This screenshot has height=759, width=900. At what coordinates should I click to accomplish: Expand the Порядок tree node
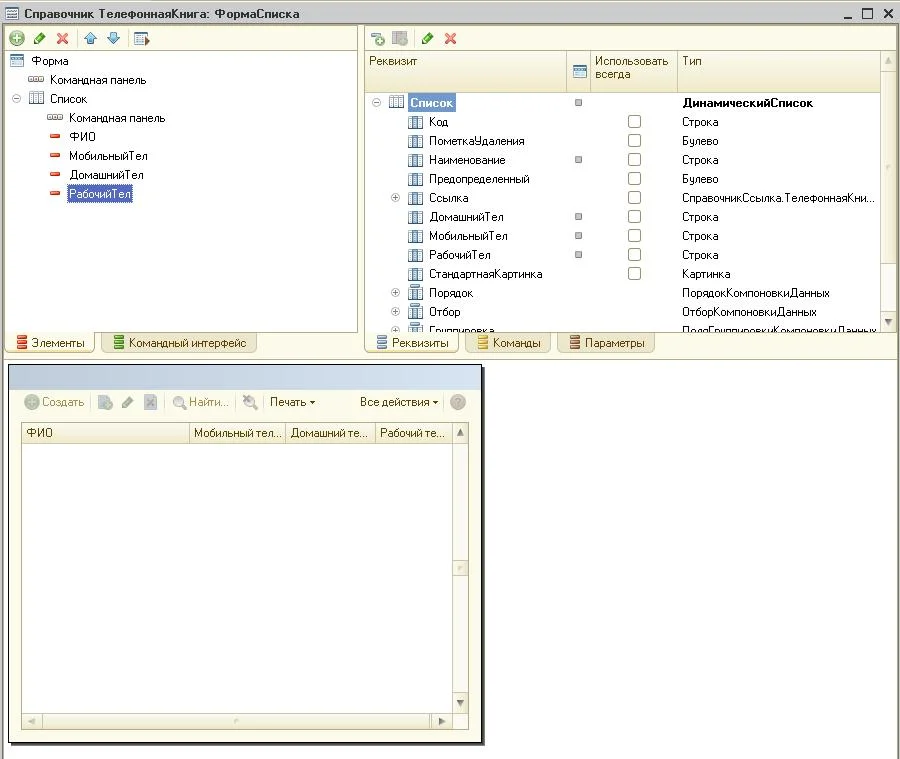395,293
